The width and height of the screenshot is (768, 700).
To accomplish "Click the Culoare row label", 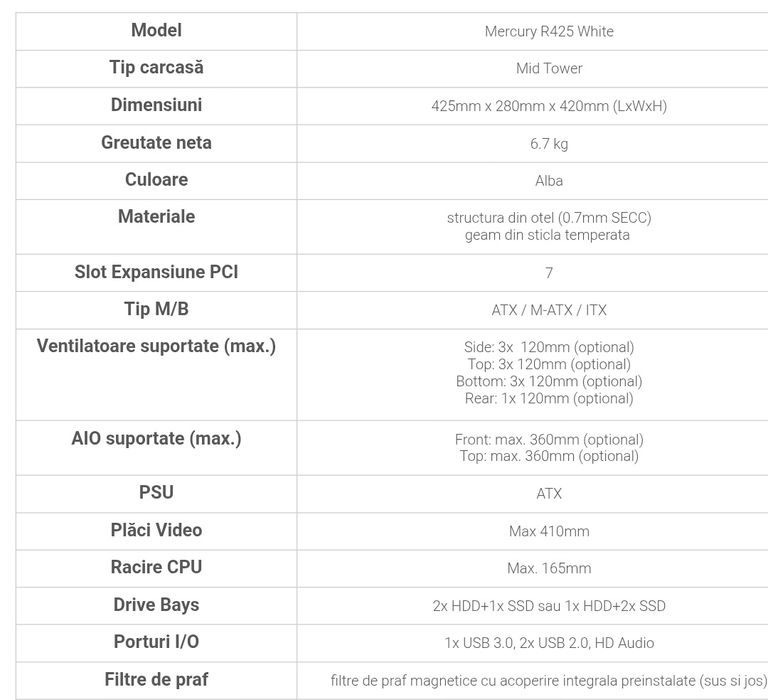I will (156, 180).
